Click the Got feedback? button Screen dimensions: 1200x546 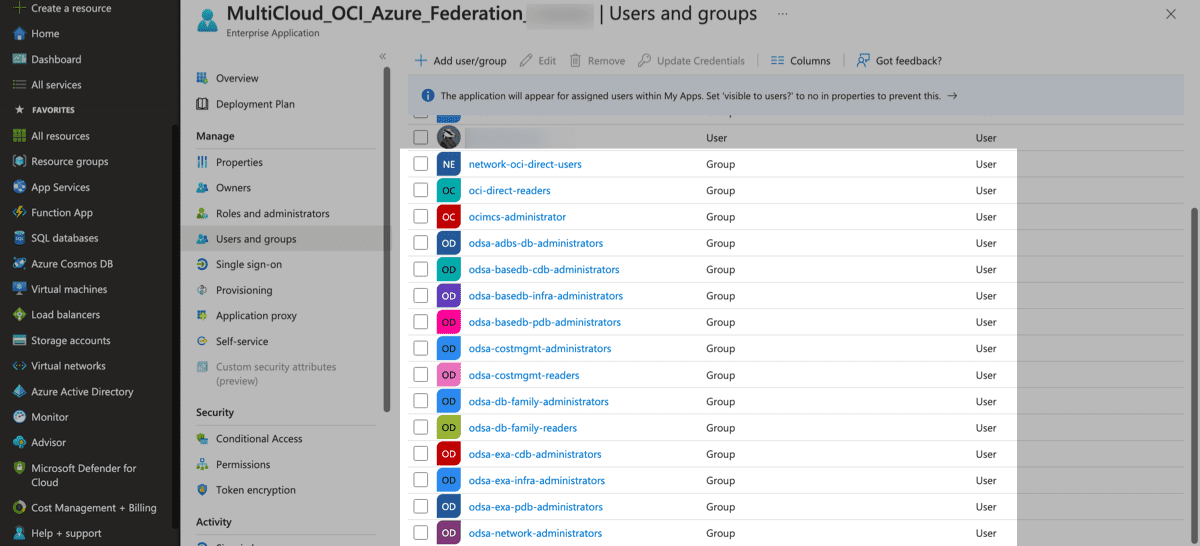coord(899,61)
